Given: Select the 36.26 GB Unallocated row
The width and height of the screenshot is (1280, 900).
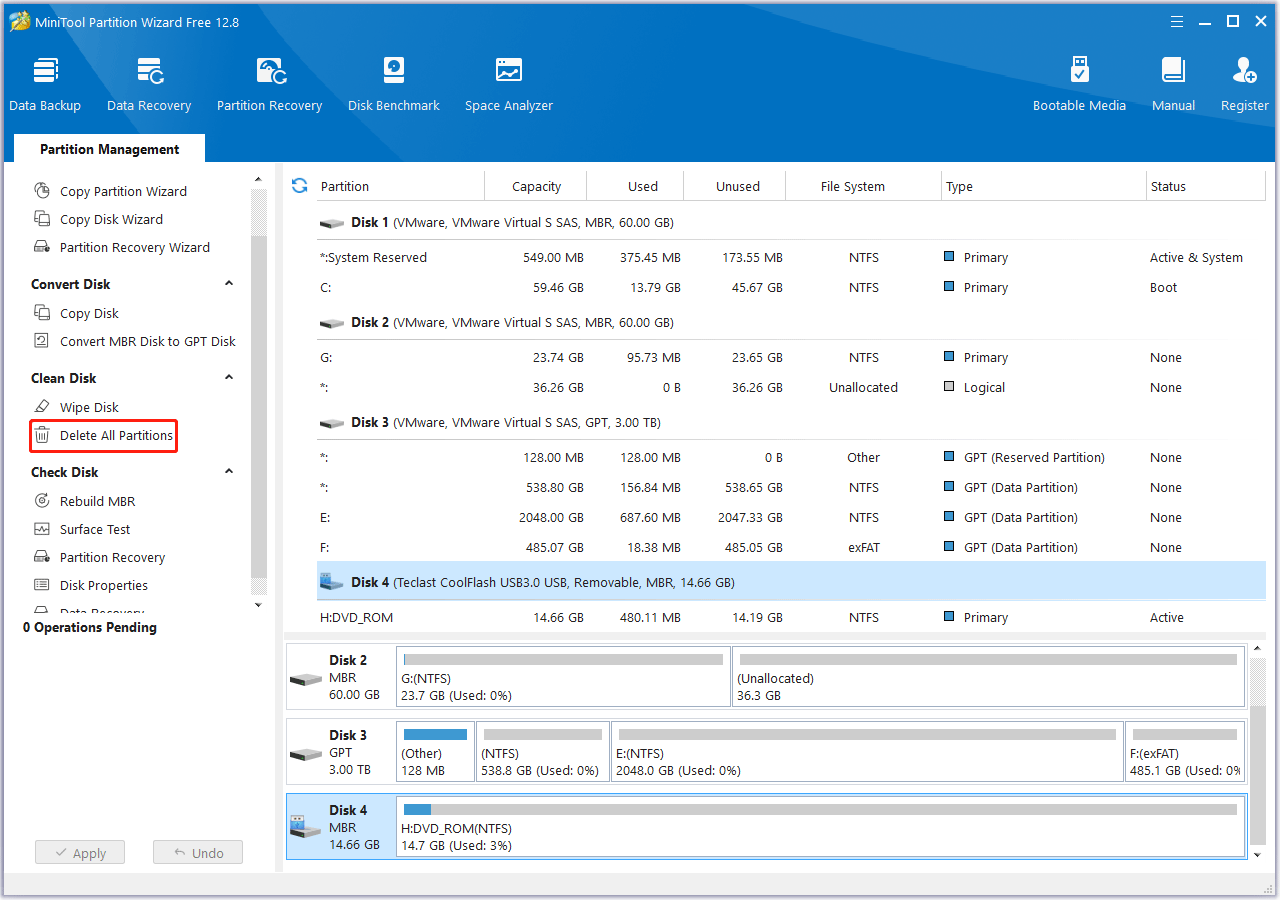Looking at the screenshot, I should click(791, 387).
